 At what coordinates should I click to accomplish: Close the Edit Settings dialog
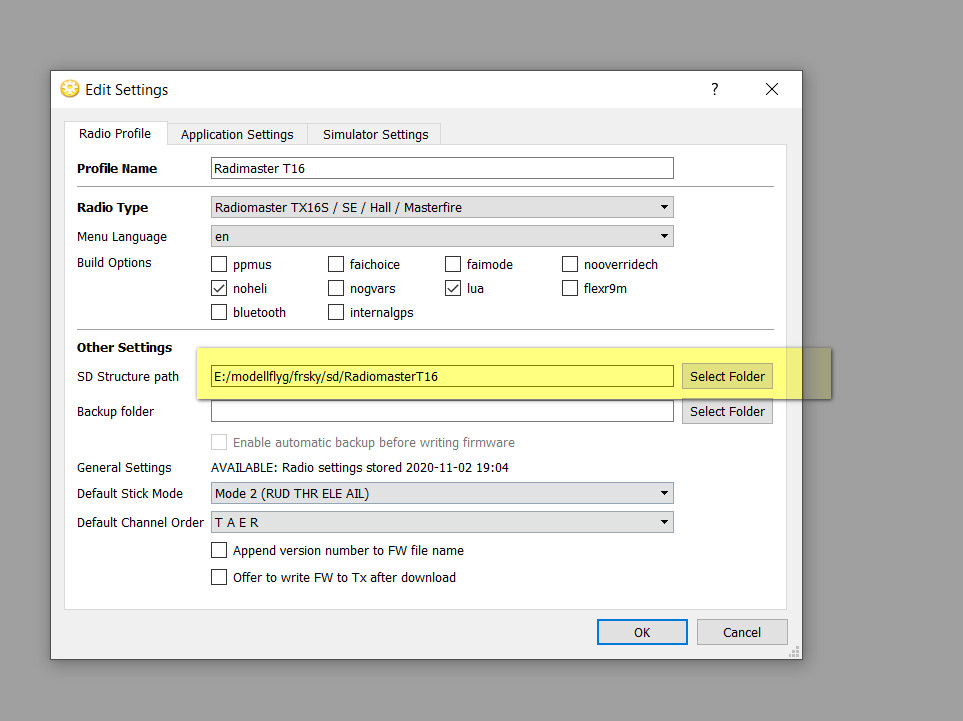point(771,89)
